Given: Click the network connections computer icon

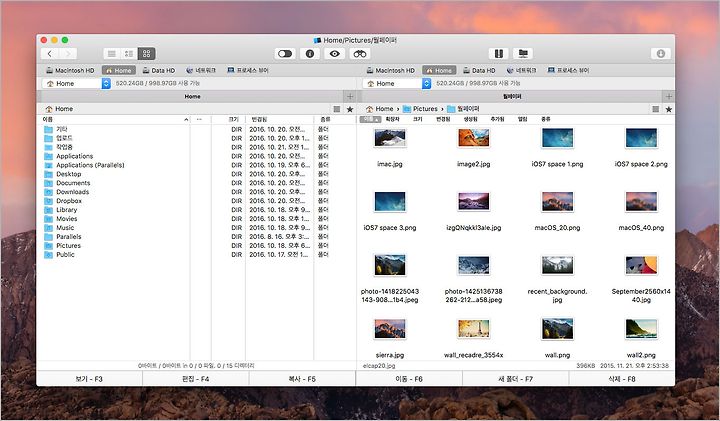Looking at the screenshot, I should [x=523, y=54].
